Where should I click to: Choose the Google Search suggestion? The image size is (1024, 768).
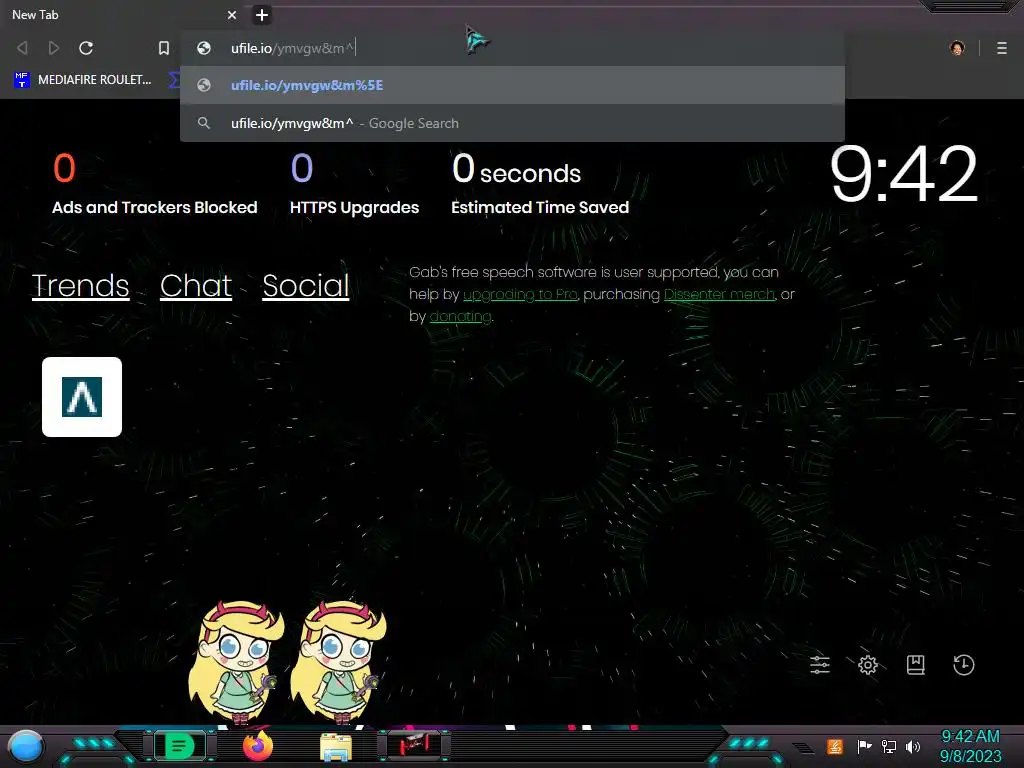click(512, 123)
